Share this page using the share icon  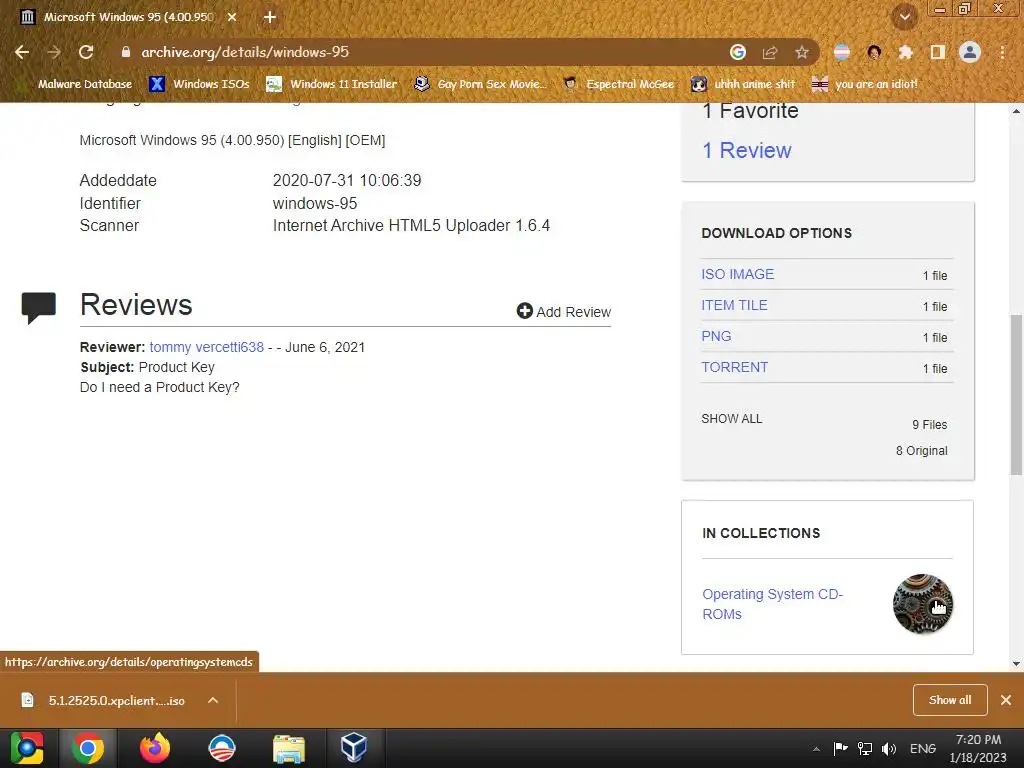(770, 52)
